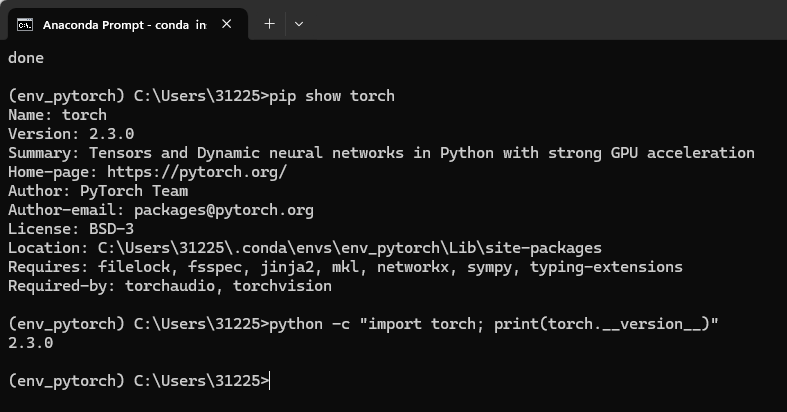787x412 pixels.
Task: Click 'GPU acceleration' in Summary line
Action: [683, 153]
